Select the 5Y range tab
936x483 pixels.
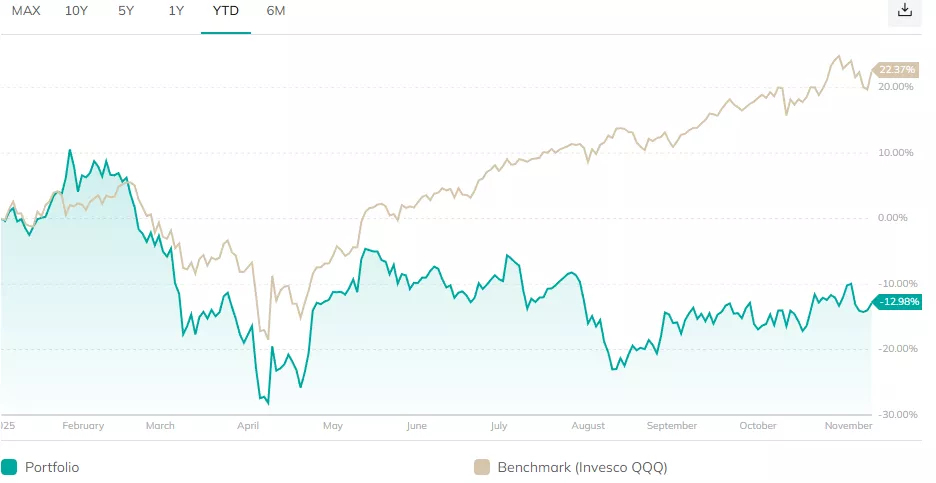coord(126,11)
